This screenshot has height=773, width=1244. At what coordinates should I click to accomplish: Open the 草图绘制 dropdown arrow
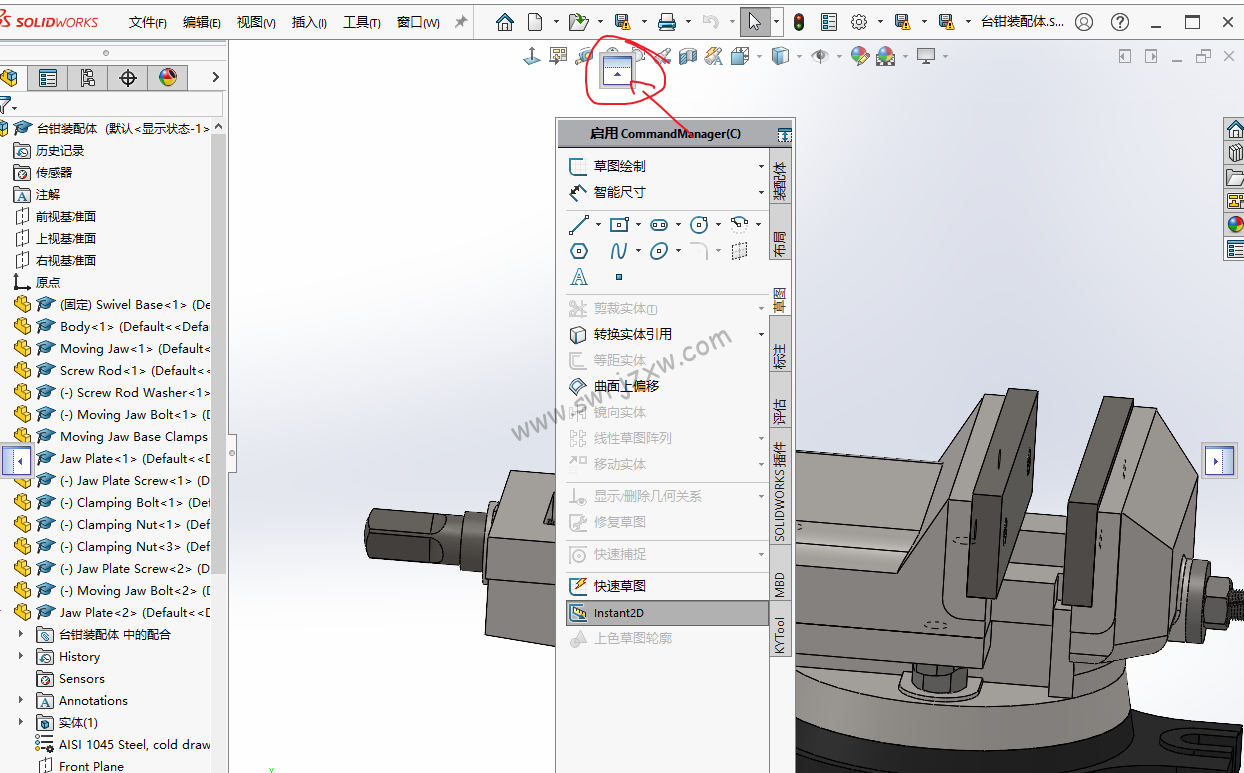pyautogui.click(x=761, y=167)
